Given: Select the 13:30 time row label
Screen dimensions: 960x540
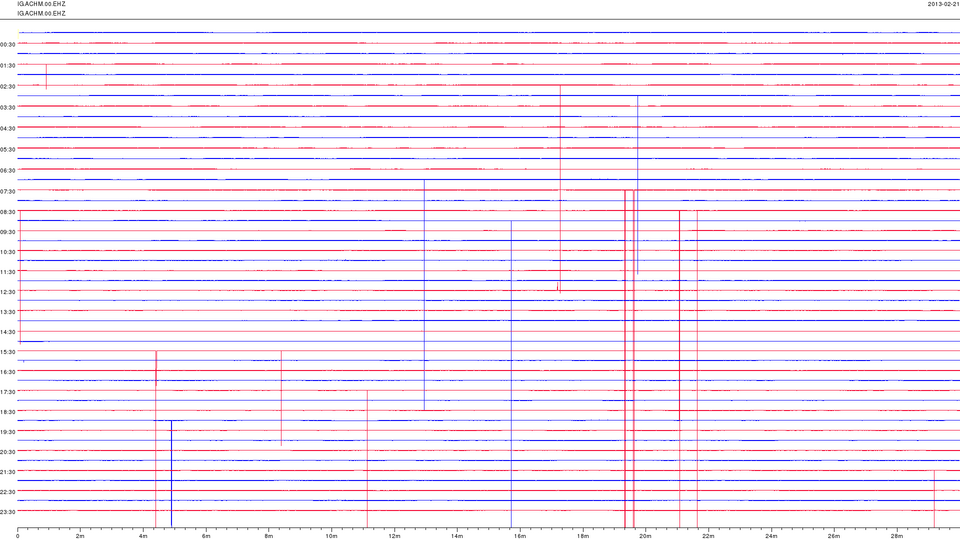Looking at the screenshot, I should [x=8, y=312].
